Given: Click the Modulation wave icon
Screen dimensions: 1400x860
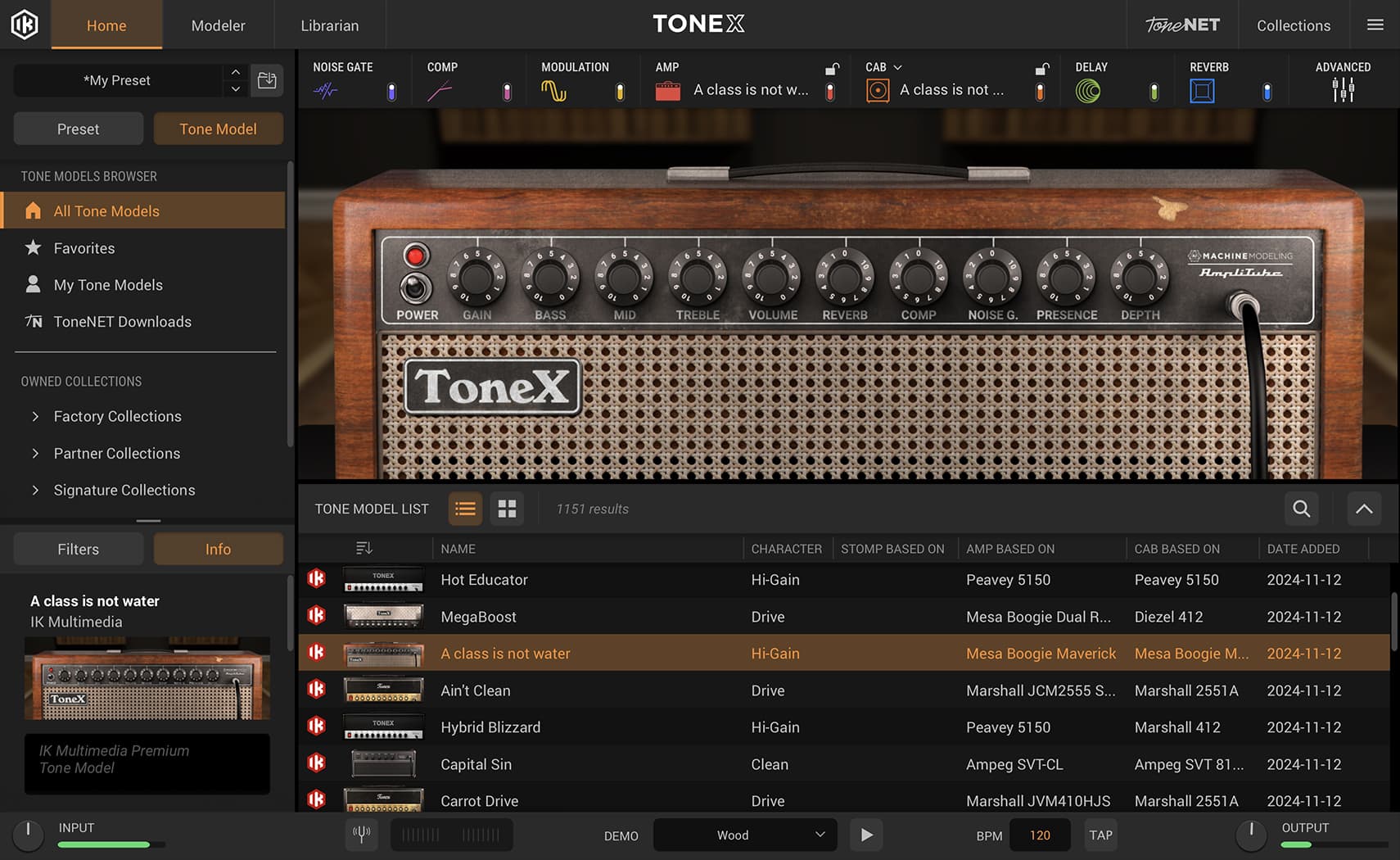Looking at the screenshot, I should (553, 91).
